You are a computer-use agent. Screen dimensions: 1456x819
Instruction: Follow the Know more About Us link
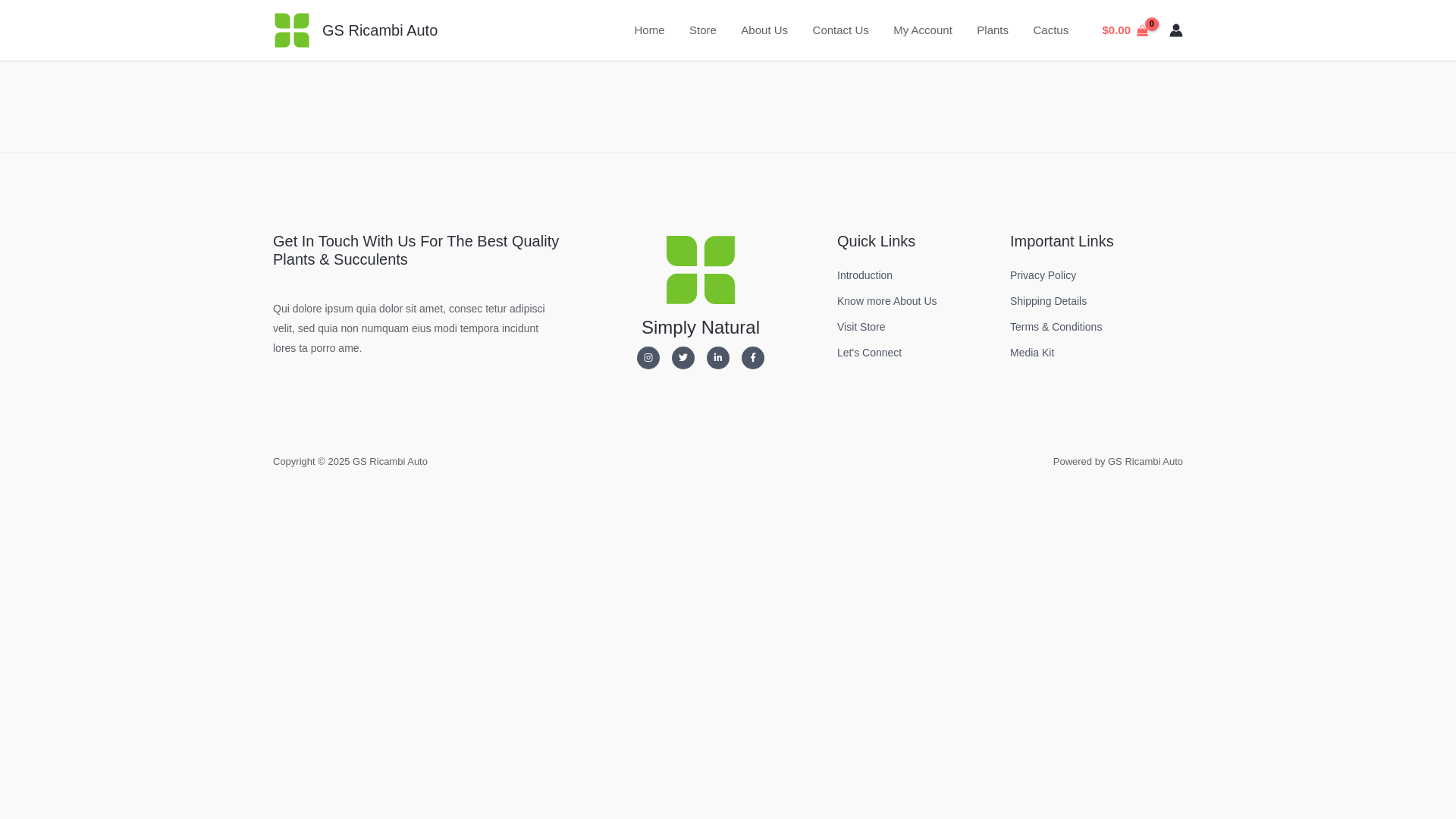point(887,301)
